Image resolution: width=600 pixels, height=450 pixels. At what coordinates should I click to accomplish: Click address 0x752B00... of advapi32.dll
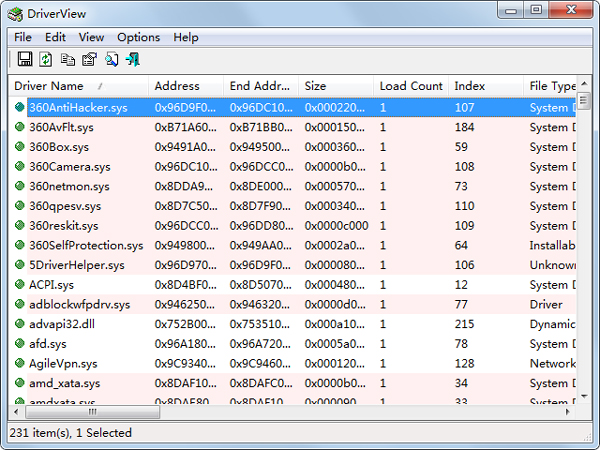pos(185,324)
